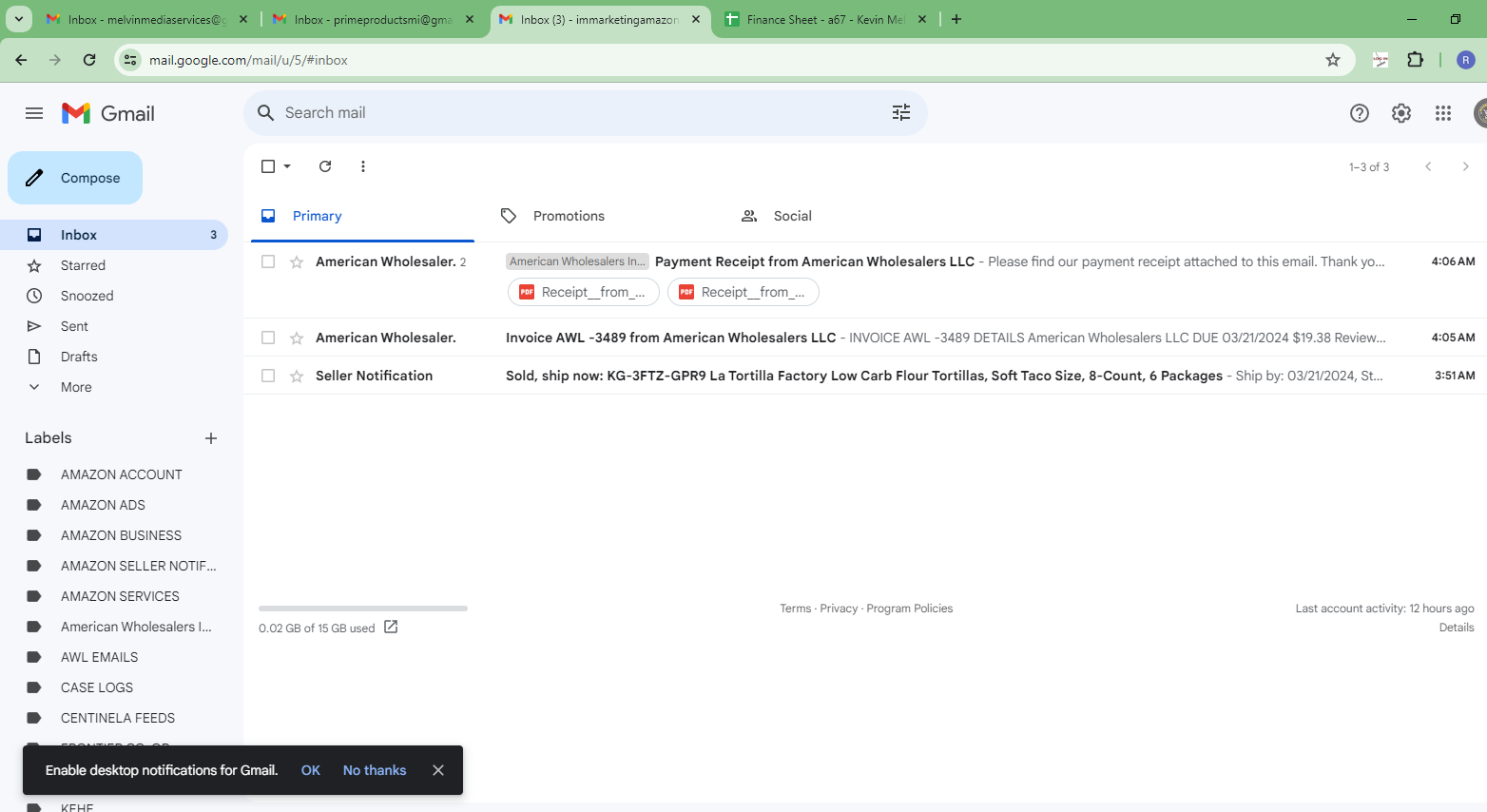
Task: Check the Seller Notification email checkbox
Action: [268, 376]
